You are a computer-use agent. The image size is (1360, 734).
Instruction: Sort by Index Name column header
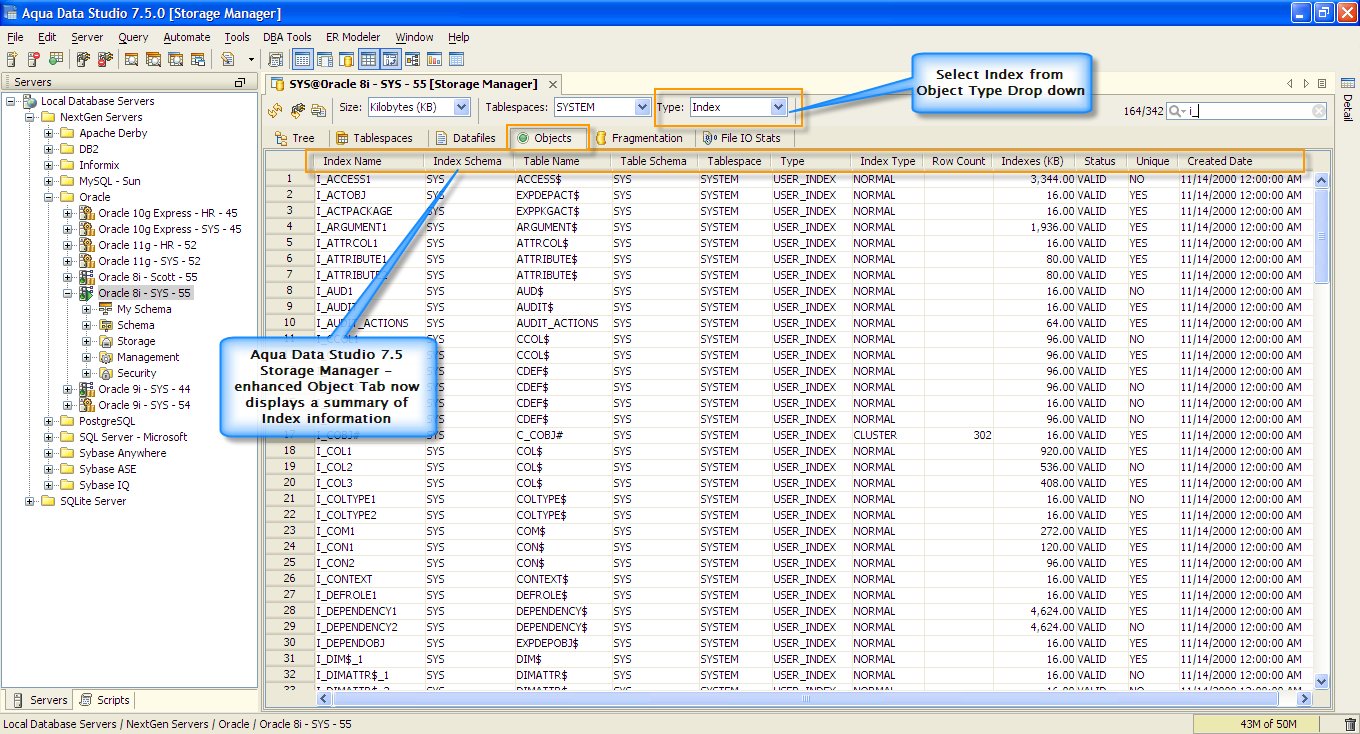pos(368,161)
